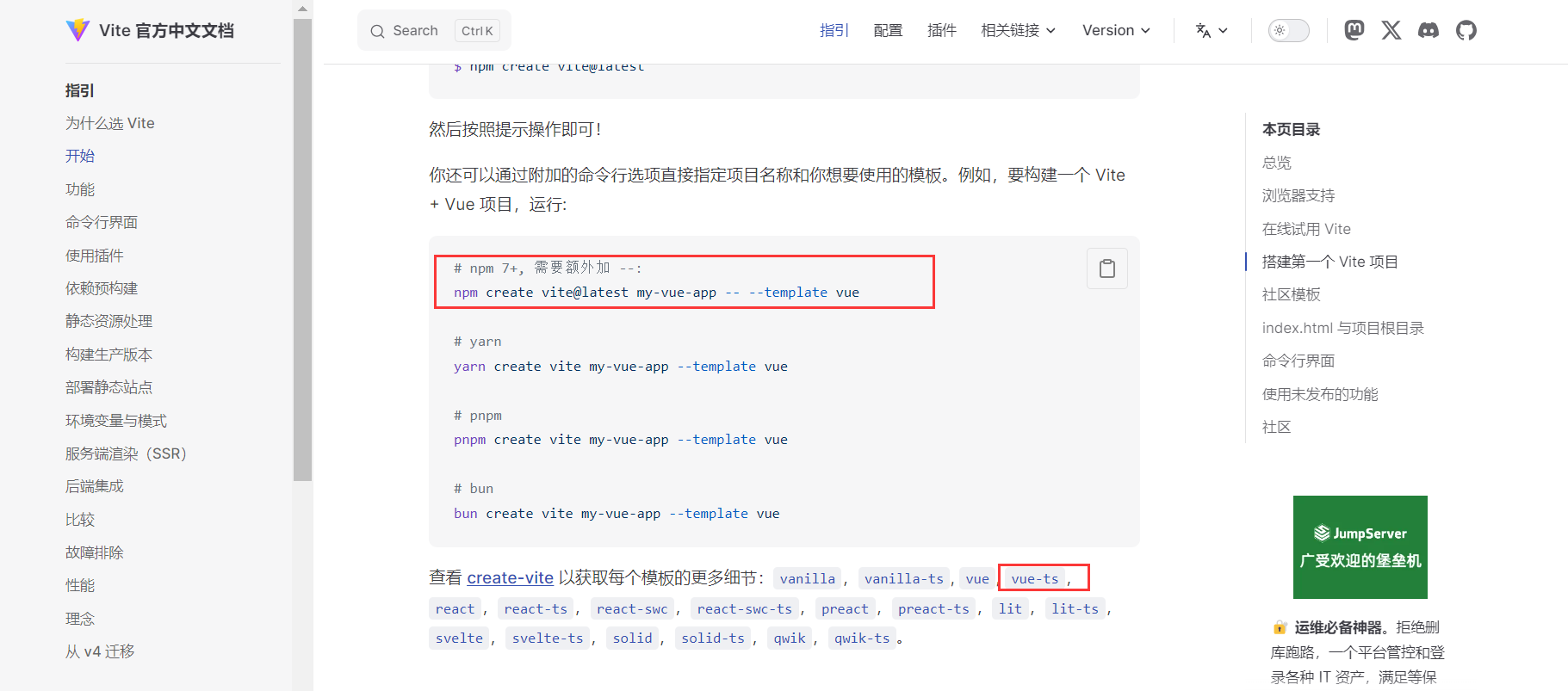Go to 依赖预构建 sidebar page

(102, 288)
